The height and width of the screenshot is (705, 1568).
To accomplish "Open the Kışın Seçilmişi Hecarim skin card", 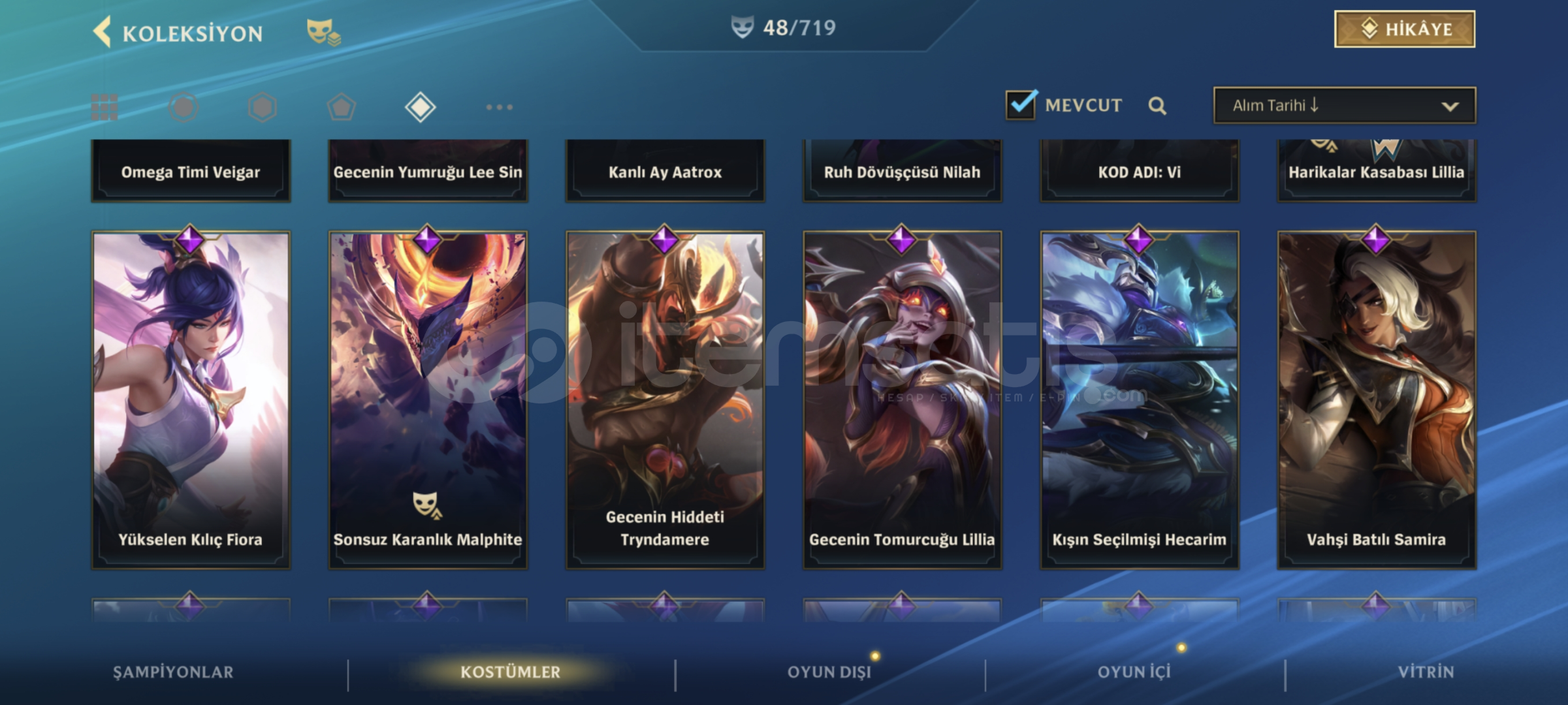I will [x=1140, y=400].
